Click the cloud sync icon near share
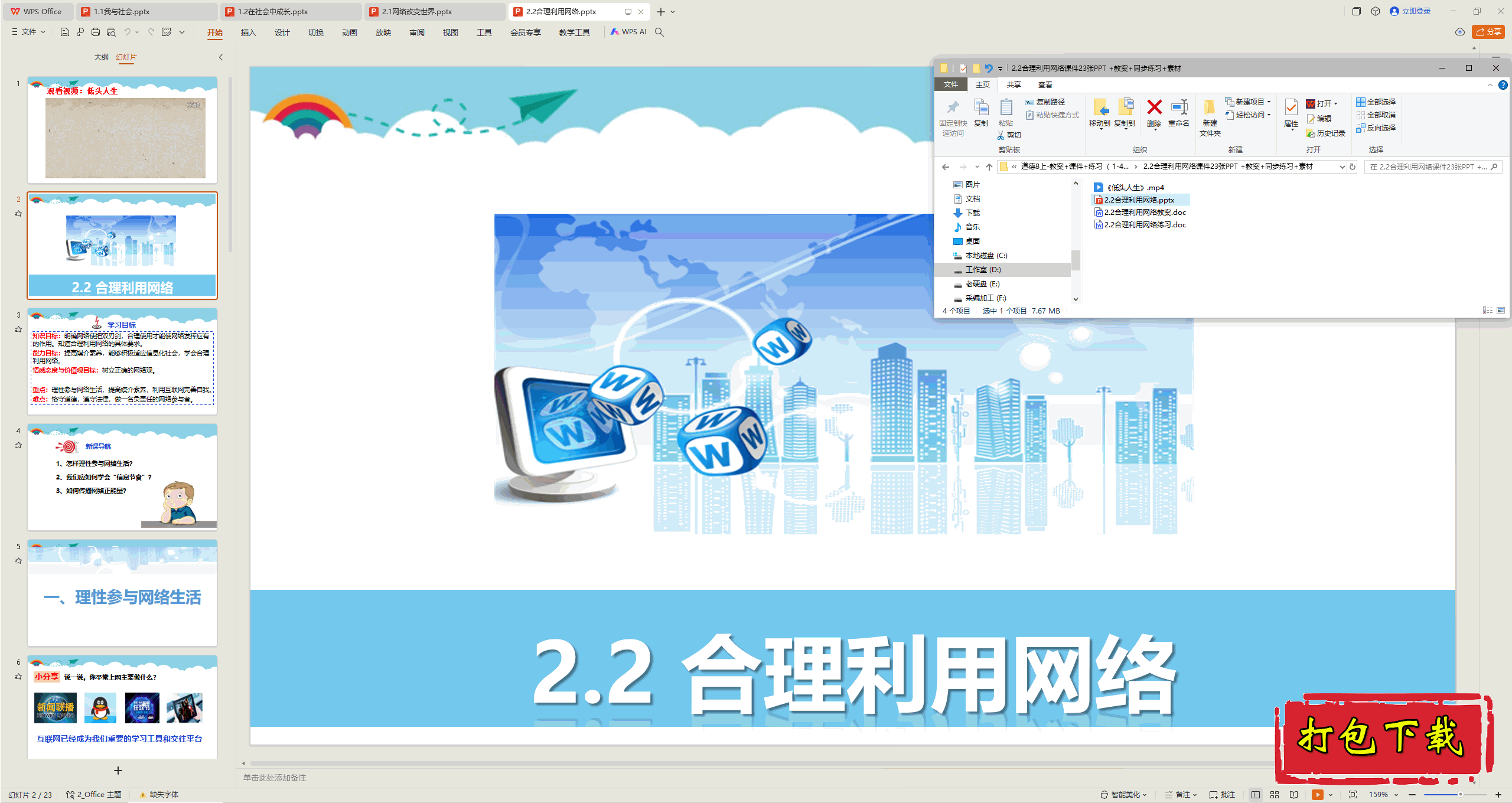 [1460, 32]
